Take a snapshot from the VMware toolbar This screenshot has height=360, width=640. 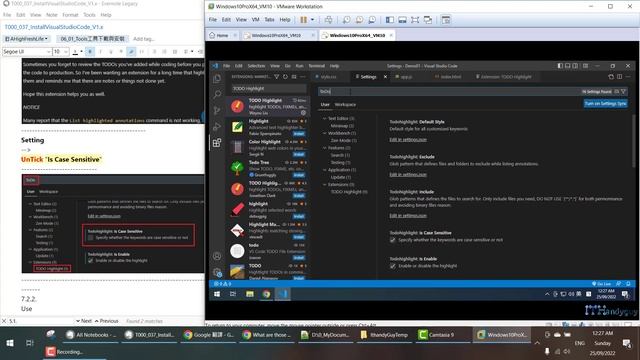(x=346, y=20)
